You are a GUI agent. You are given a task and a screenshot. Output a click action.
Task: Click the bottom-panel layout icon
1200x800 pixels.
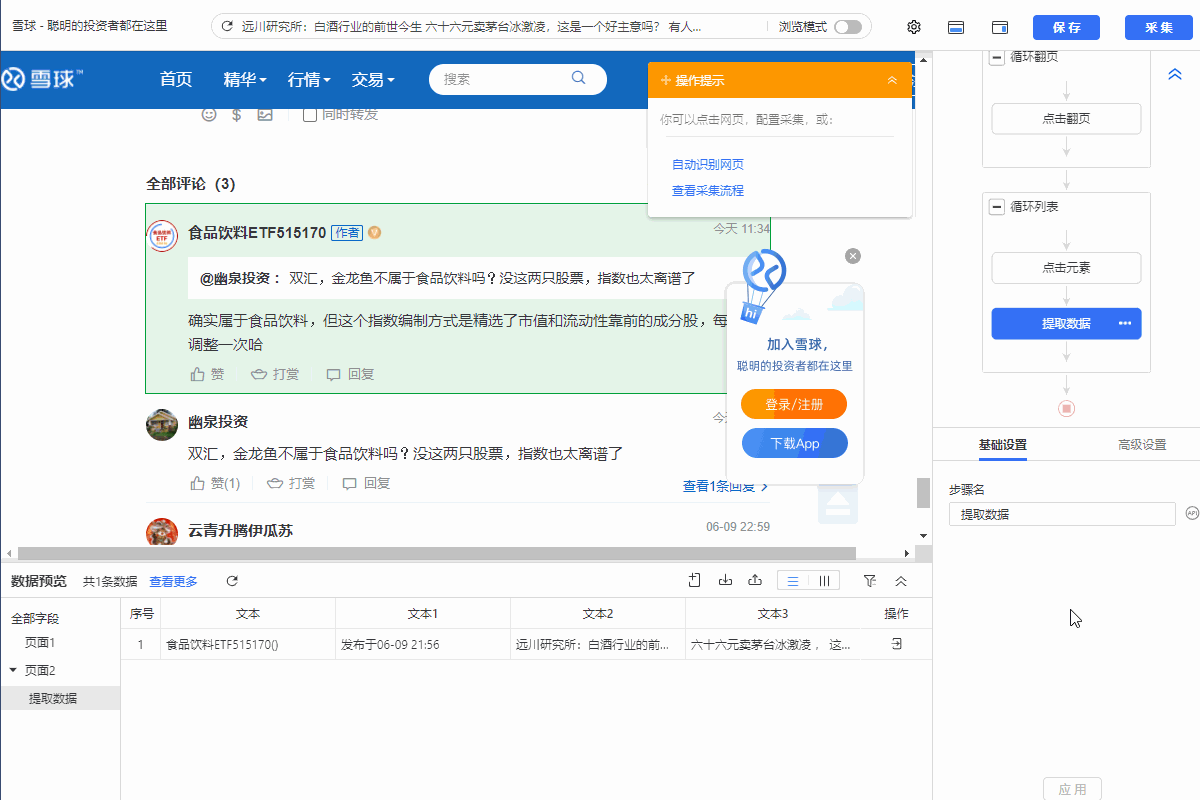pyautogui.click(x=955, y=27)
